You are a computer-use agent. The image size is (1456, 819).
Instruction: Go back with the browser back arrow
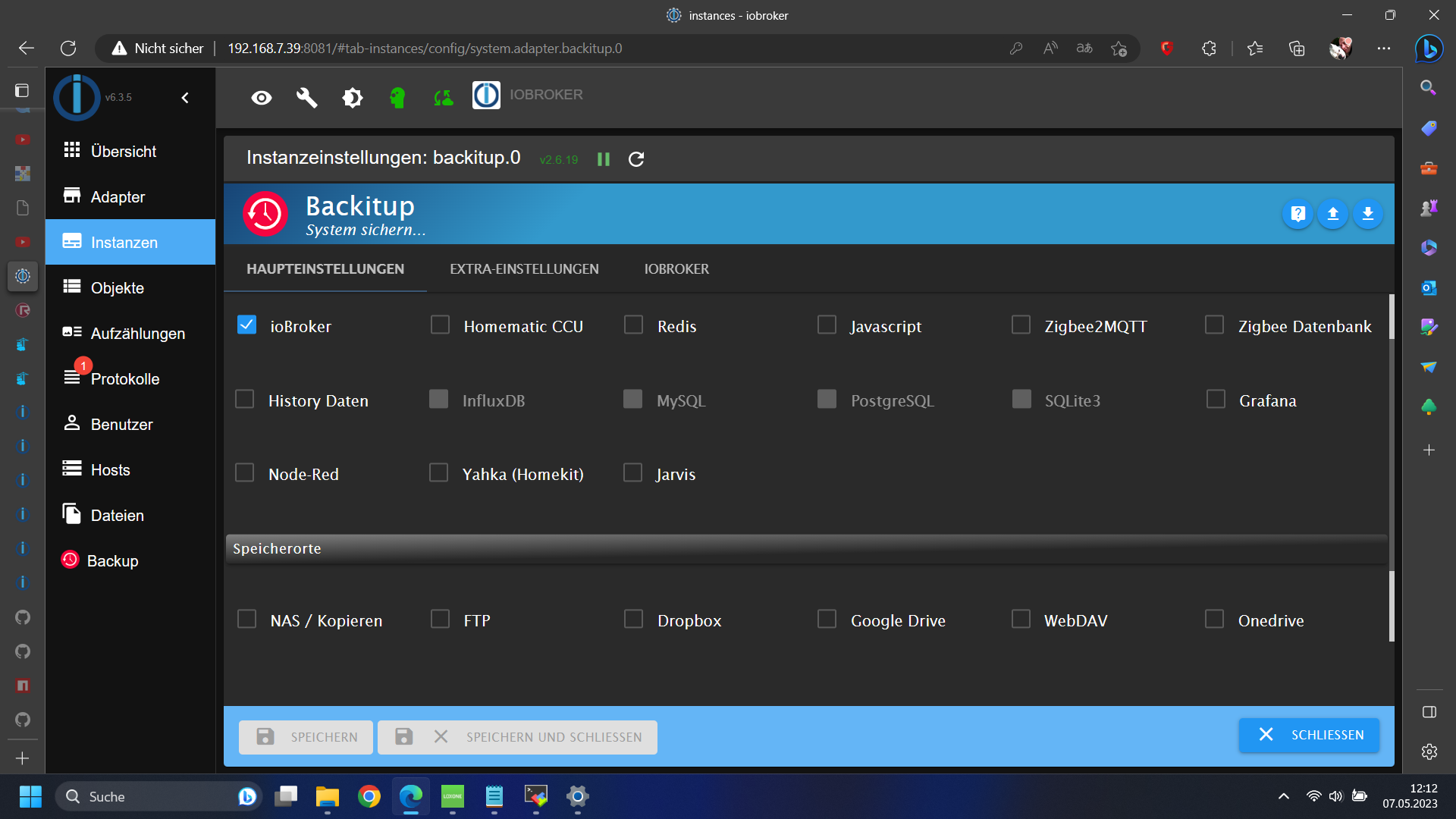[x=27, y=49]
